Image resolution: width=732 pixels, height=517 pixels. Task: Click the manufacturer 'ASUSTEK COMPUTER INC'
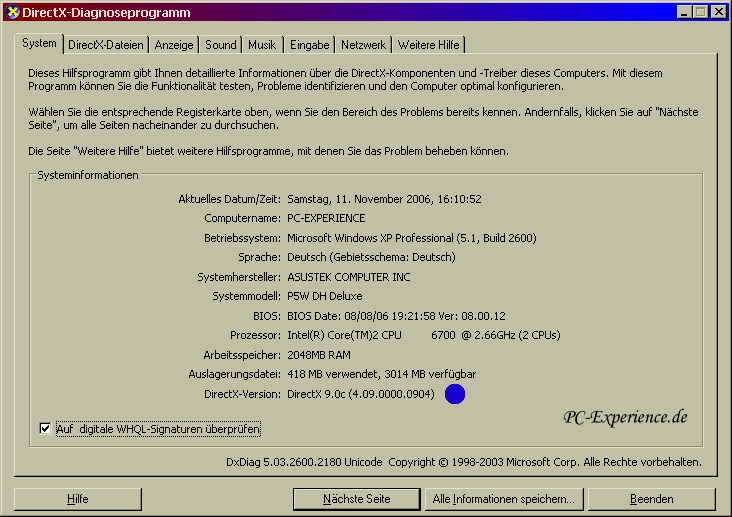(349, 277)
